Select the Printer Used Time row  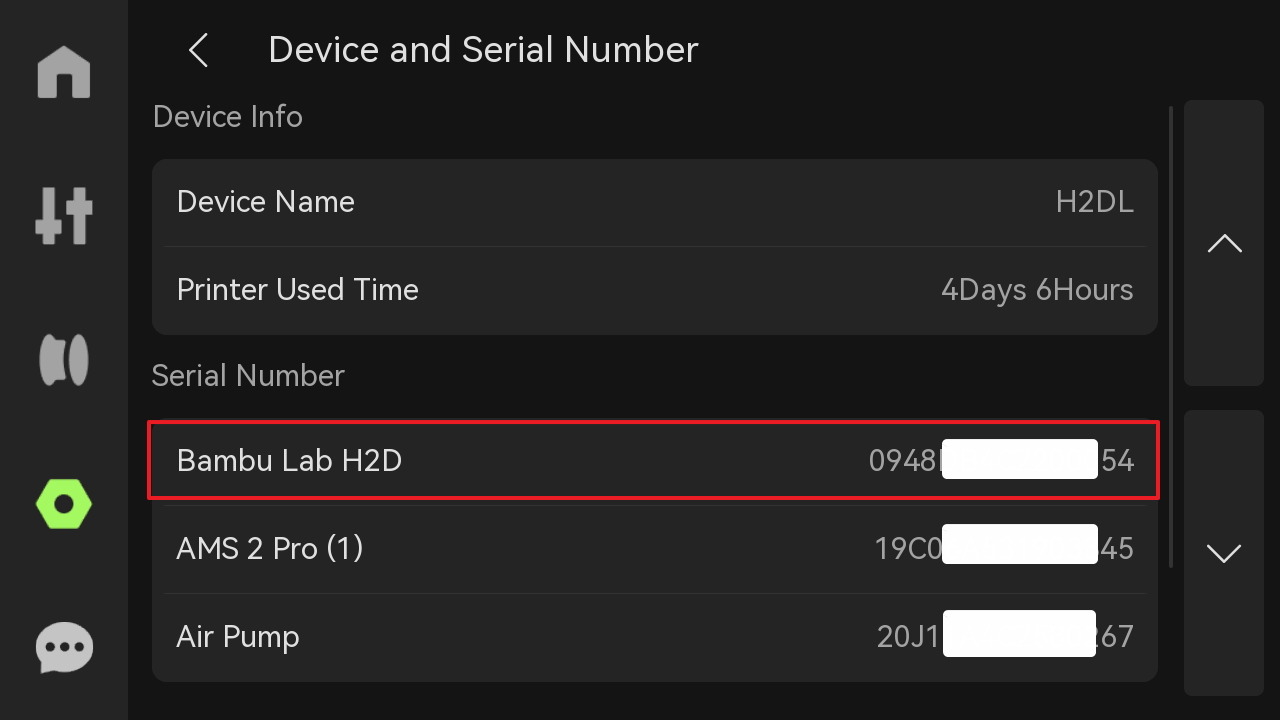(655, 290)
